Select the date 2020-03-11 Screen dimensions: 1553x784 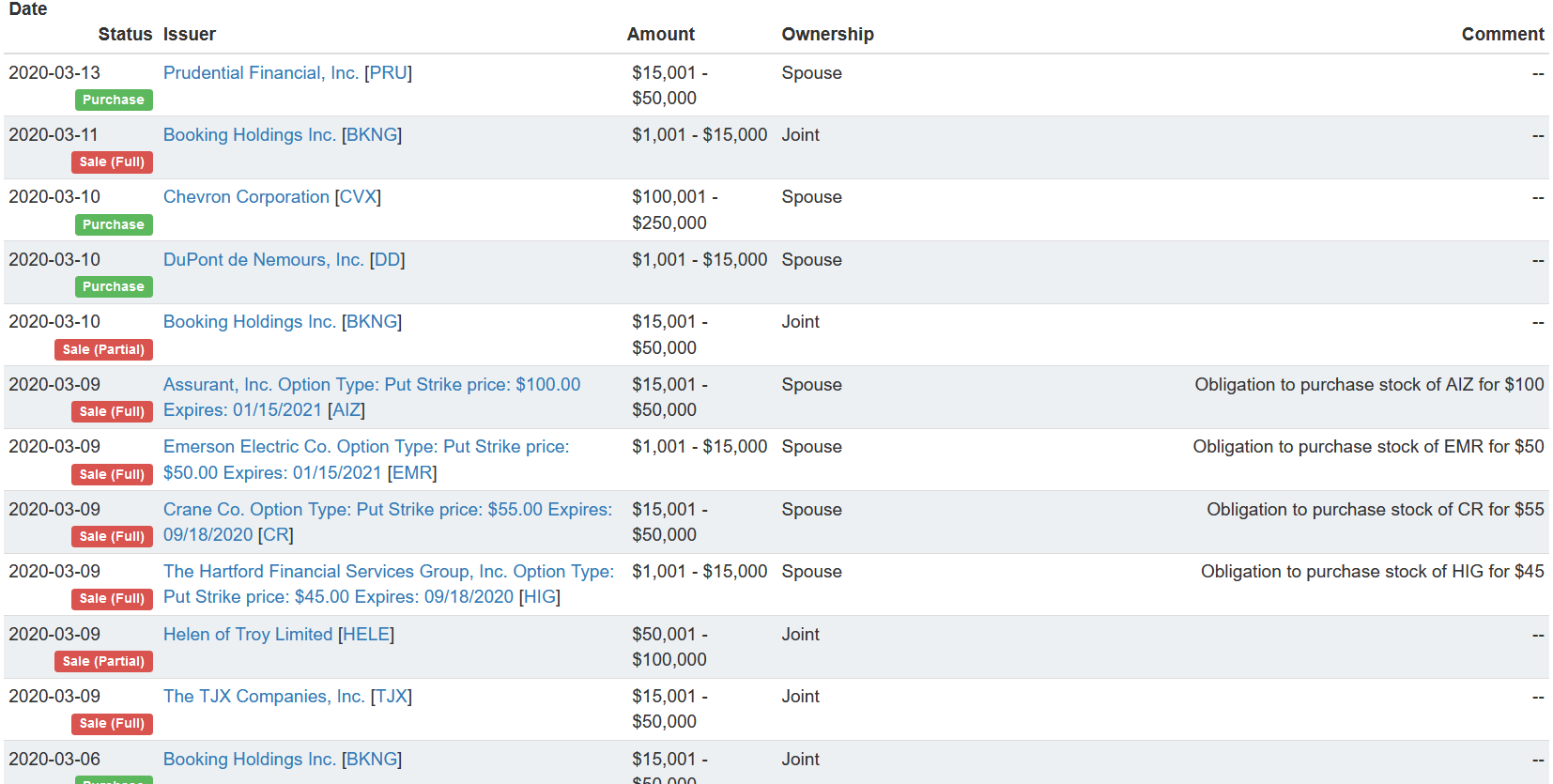pyautogui.click(x=54, y=135)
